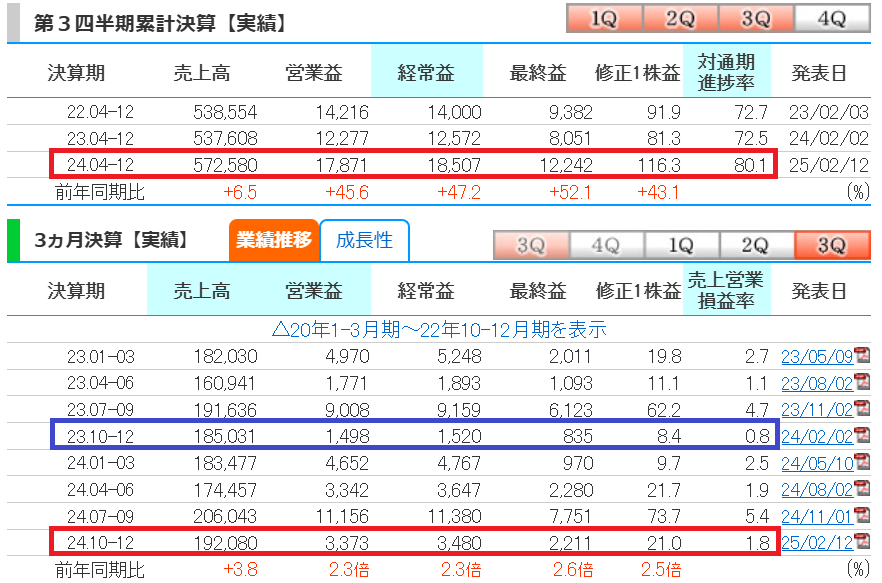
Task: Click 売上営業損益率 column header
Action: click(726, 290)
